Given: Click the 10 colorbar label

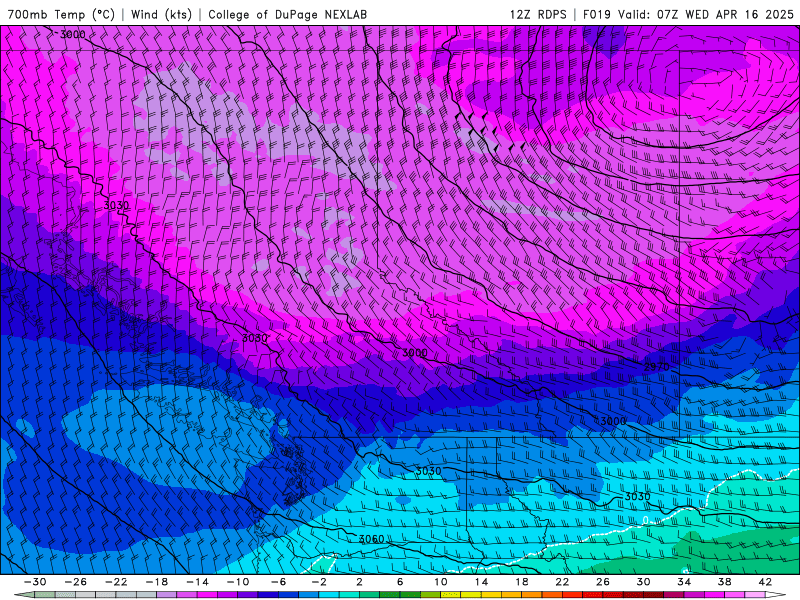Looking at the screenshot, I should [x=441, y=582].
